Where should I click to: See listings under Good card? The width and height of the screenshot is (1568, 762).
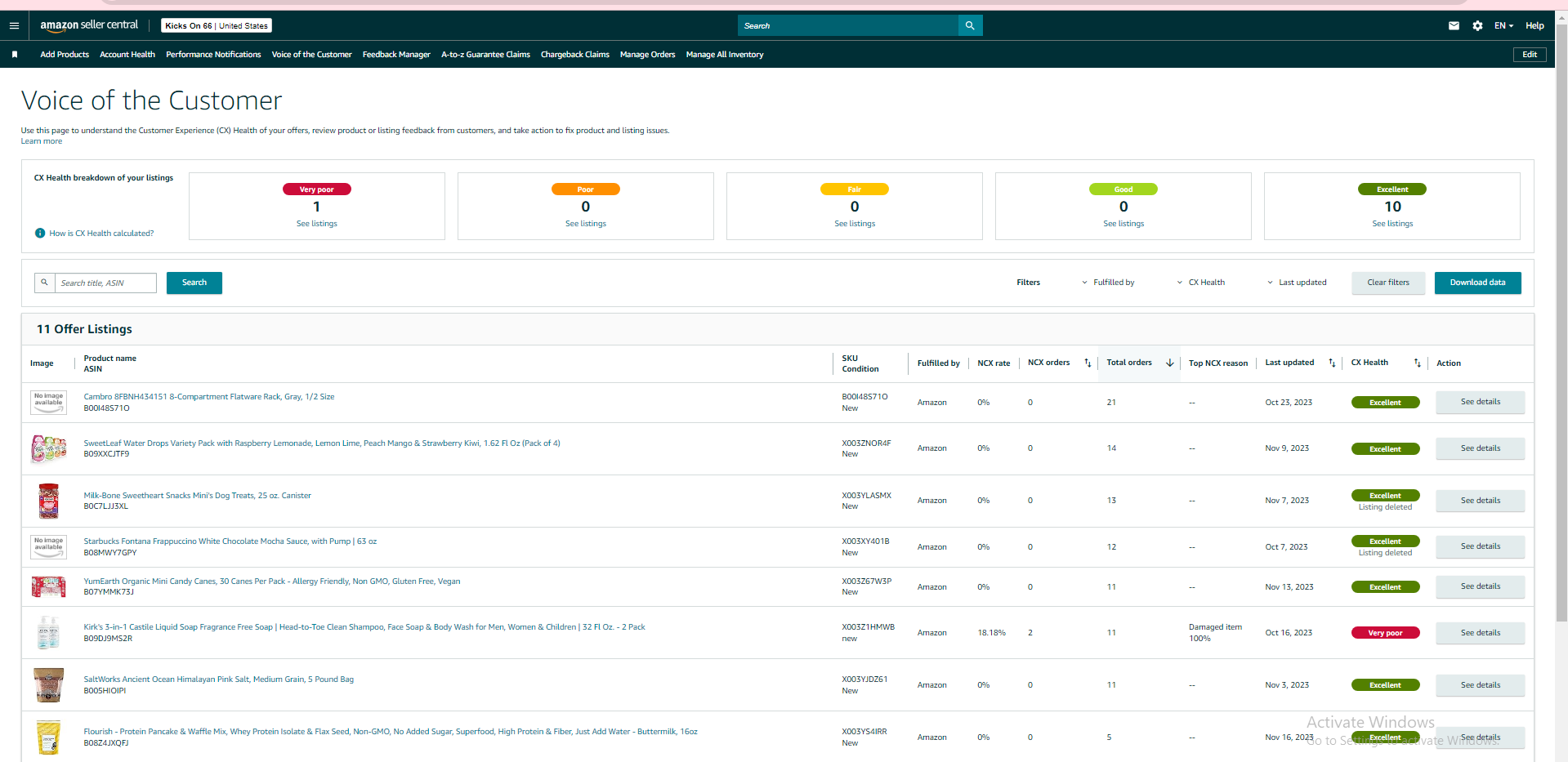1124,224
